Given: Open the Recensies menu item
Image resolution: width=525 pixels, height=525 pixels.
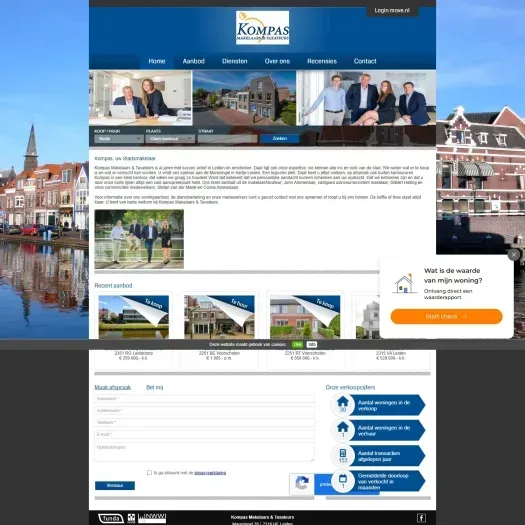Looking at the screenshot, I should (x=322, y=61).
